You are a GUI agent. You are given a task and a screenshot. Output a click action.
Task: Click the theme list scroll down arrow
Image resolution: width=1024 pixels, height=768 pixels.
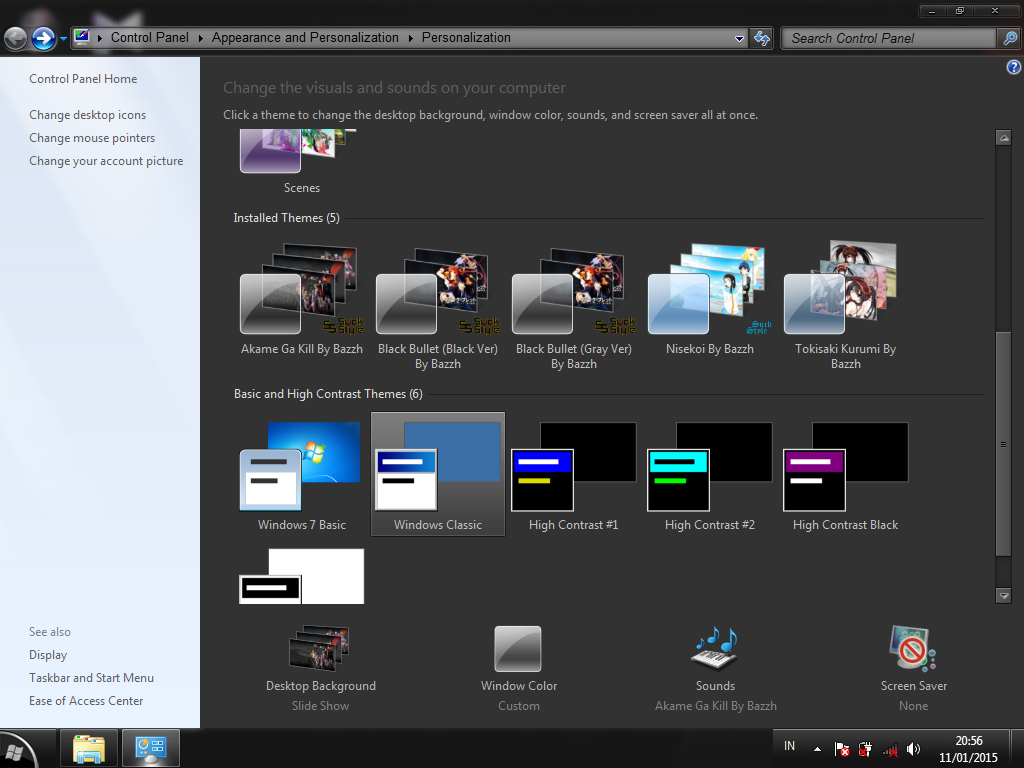1003,596
